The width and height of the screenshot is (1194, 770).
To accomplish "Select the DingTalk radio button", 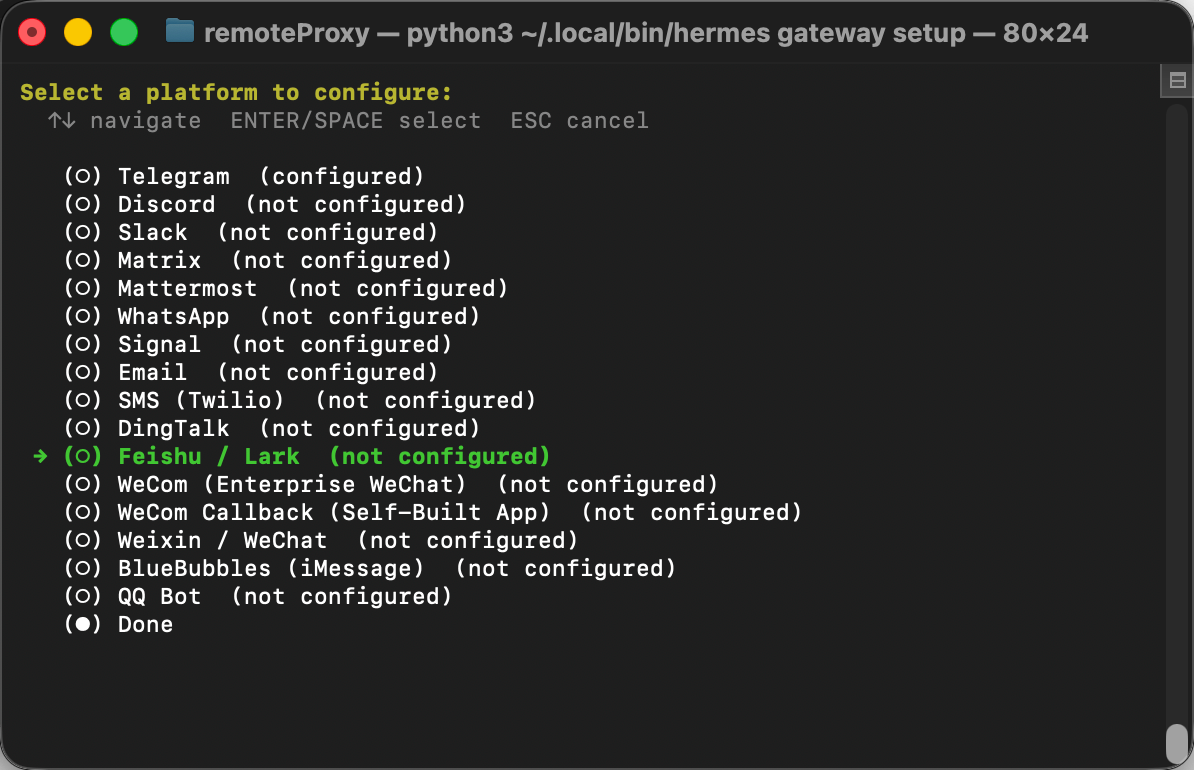I will pos(83,429).
